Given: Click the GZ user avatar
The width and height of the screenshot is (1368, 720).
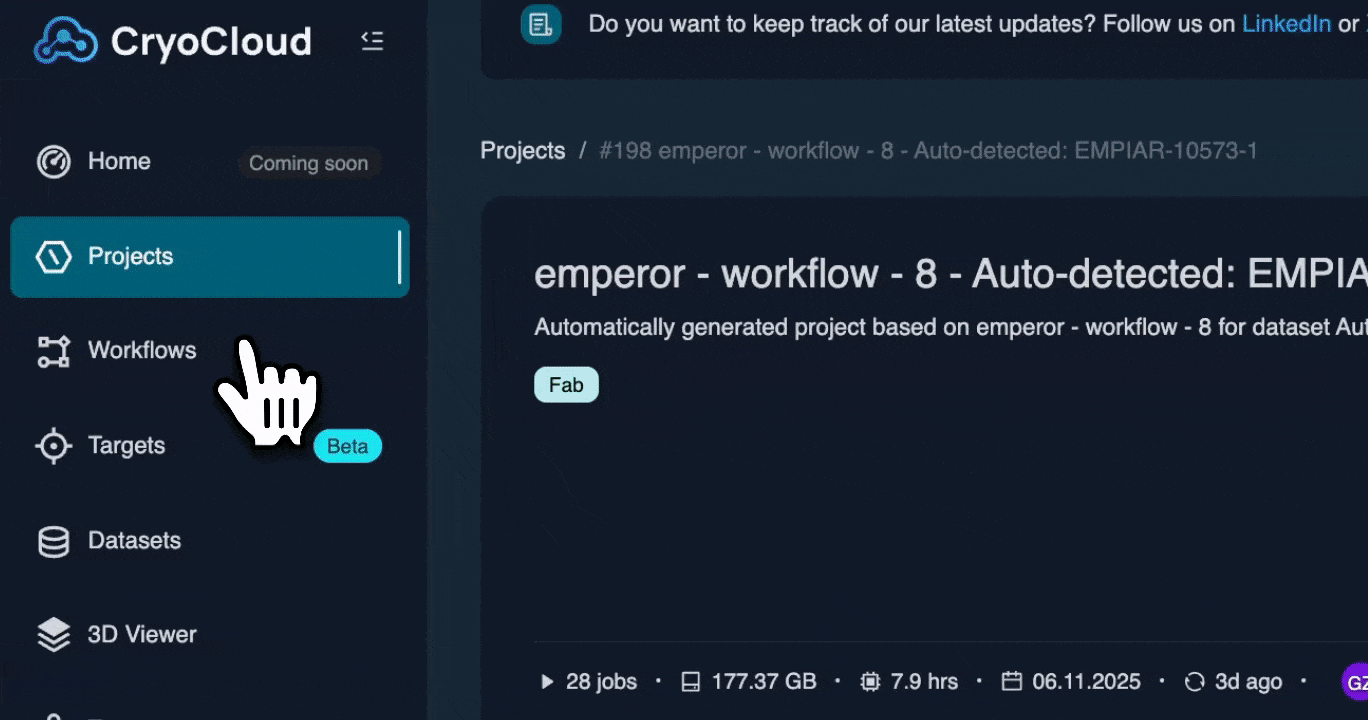Looking at the screenshot, I should [1358, 681].
